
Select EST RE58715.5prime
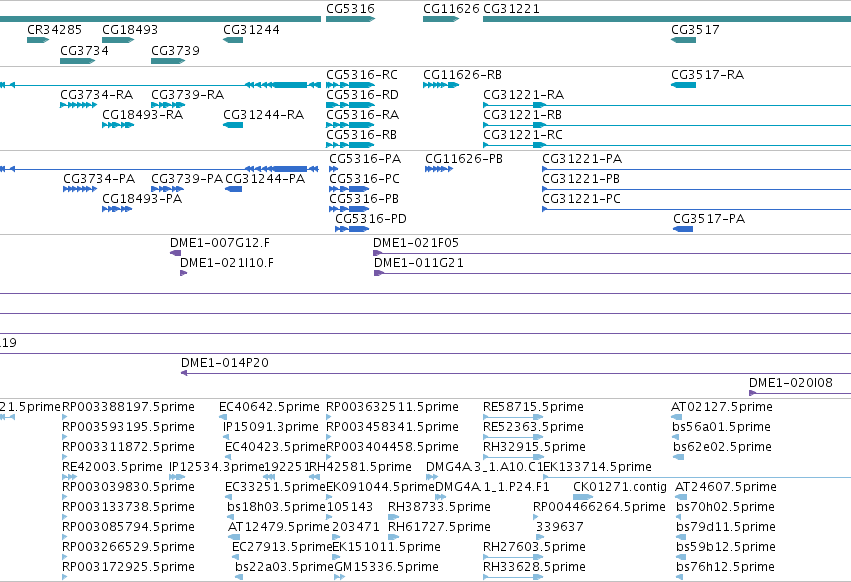pos(534,407)
